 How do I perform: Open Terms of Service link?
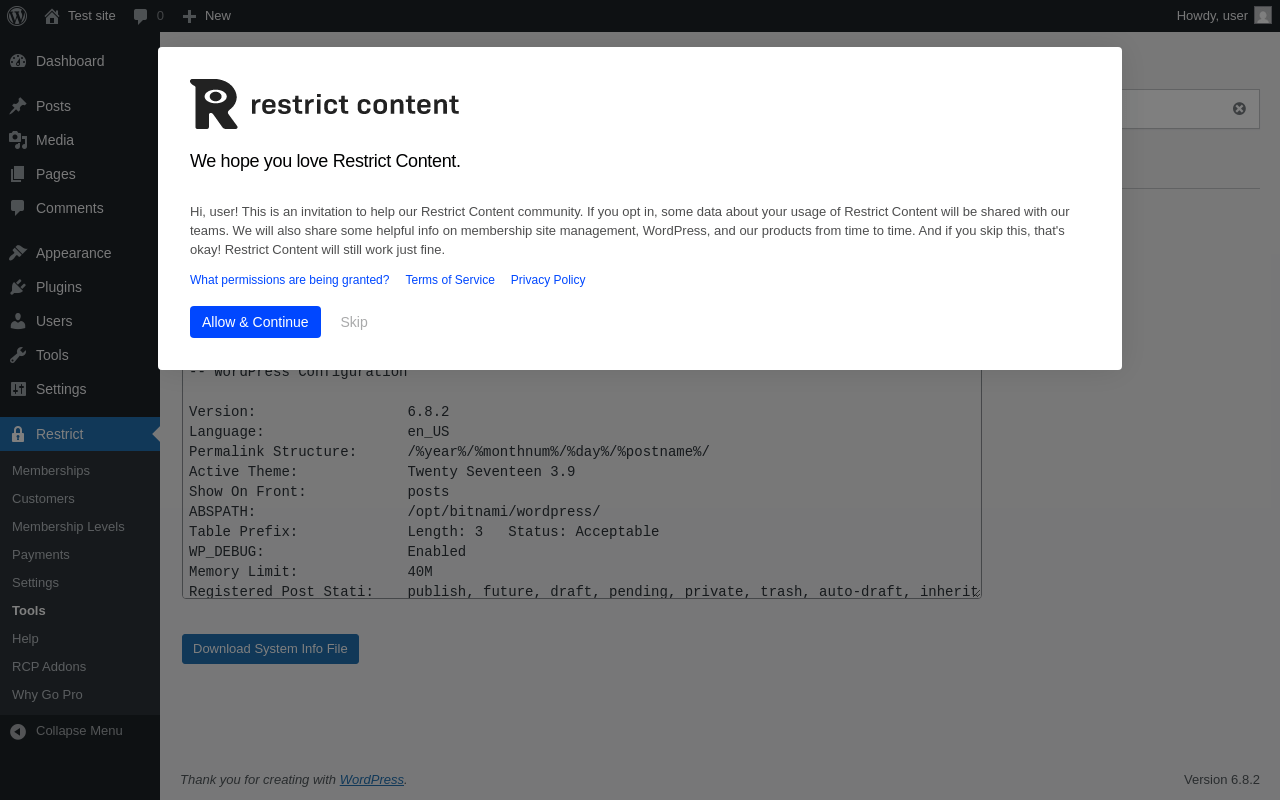[450, 280]
